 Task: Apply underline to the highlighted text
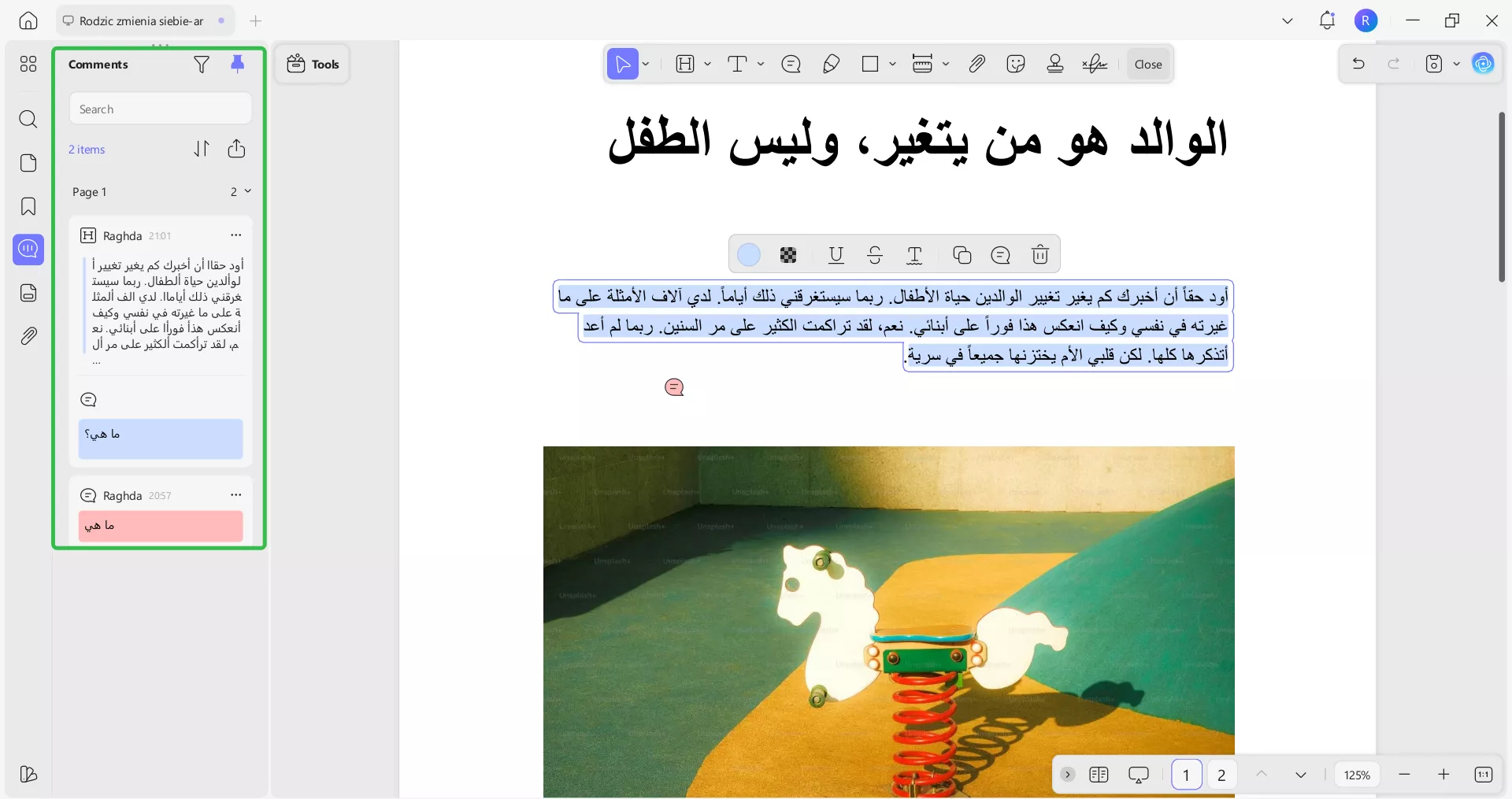[x=836, y=254]
